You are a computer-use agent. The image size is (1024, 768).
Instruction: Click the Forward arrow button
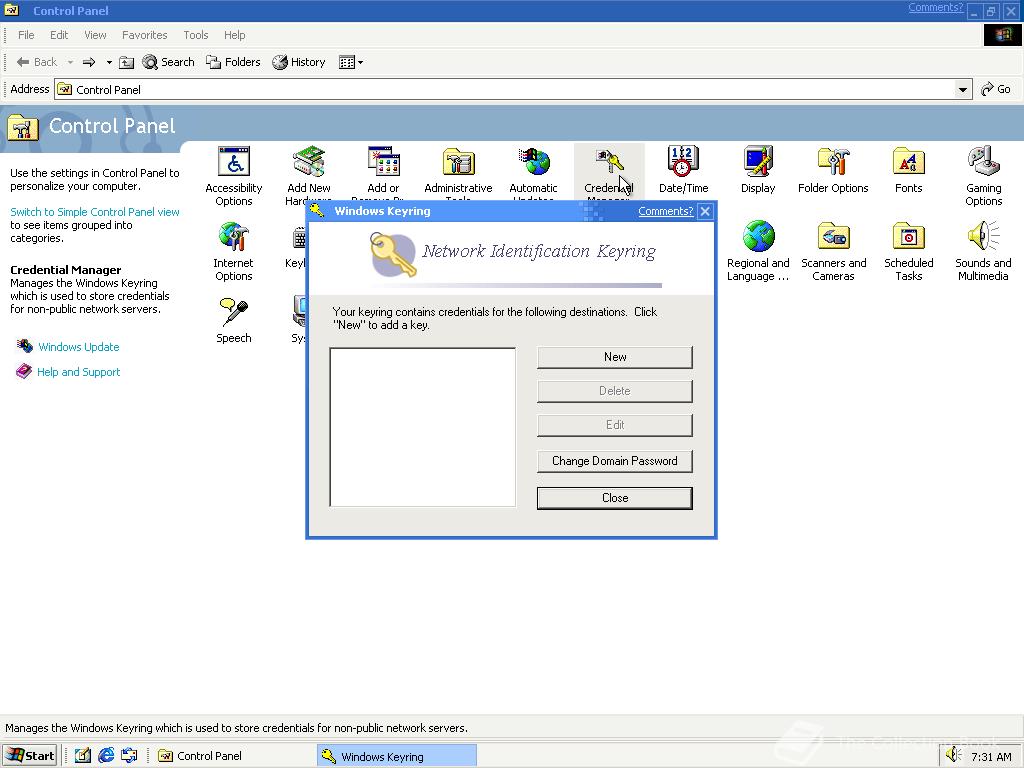coord(89,62)
